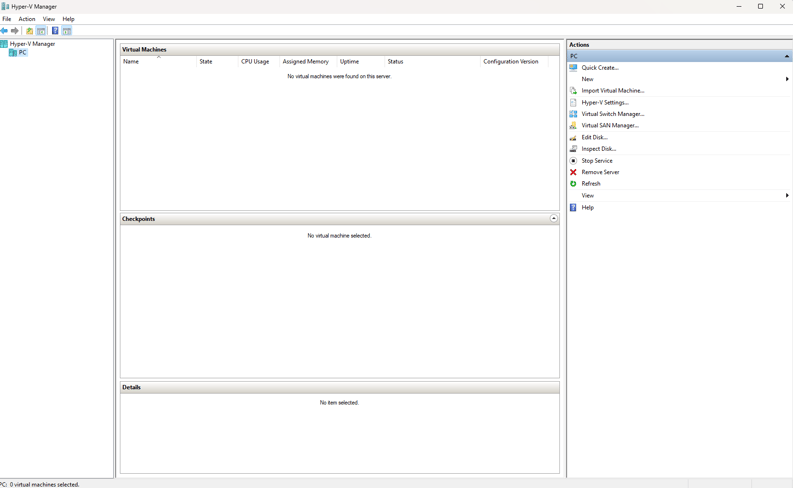Toggle the Show/Hide Console Tree toolbar icon

point(41,31)
